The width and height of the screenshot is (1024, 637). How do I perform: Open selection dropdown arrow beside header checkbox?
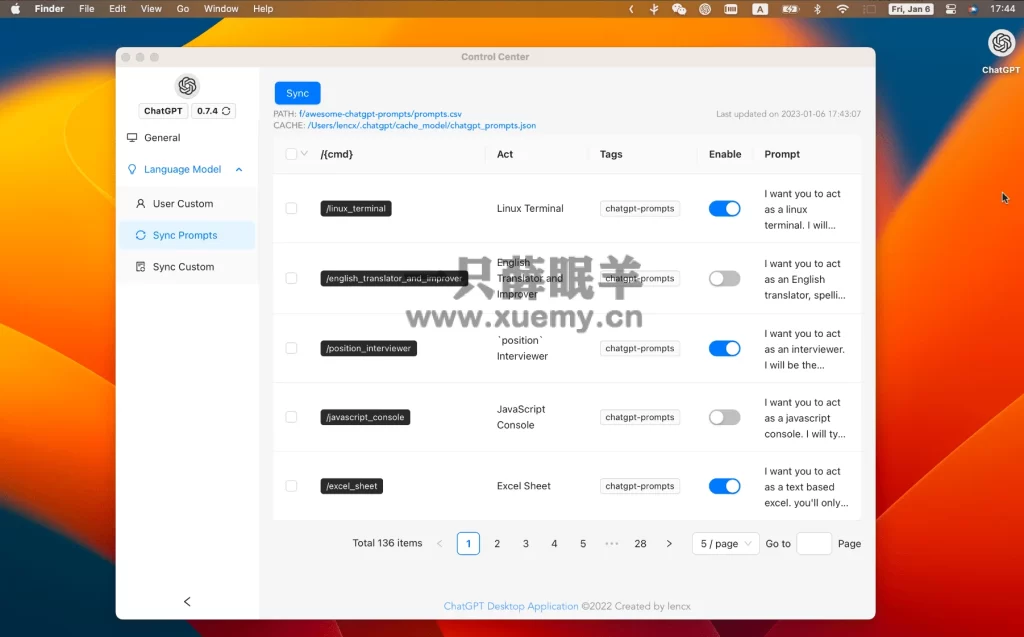pos(304,154)
